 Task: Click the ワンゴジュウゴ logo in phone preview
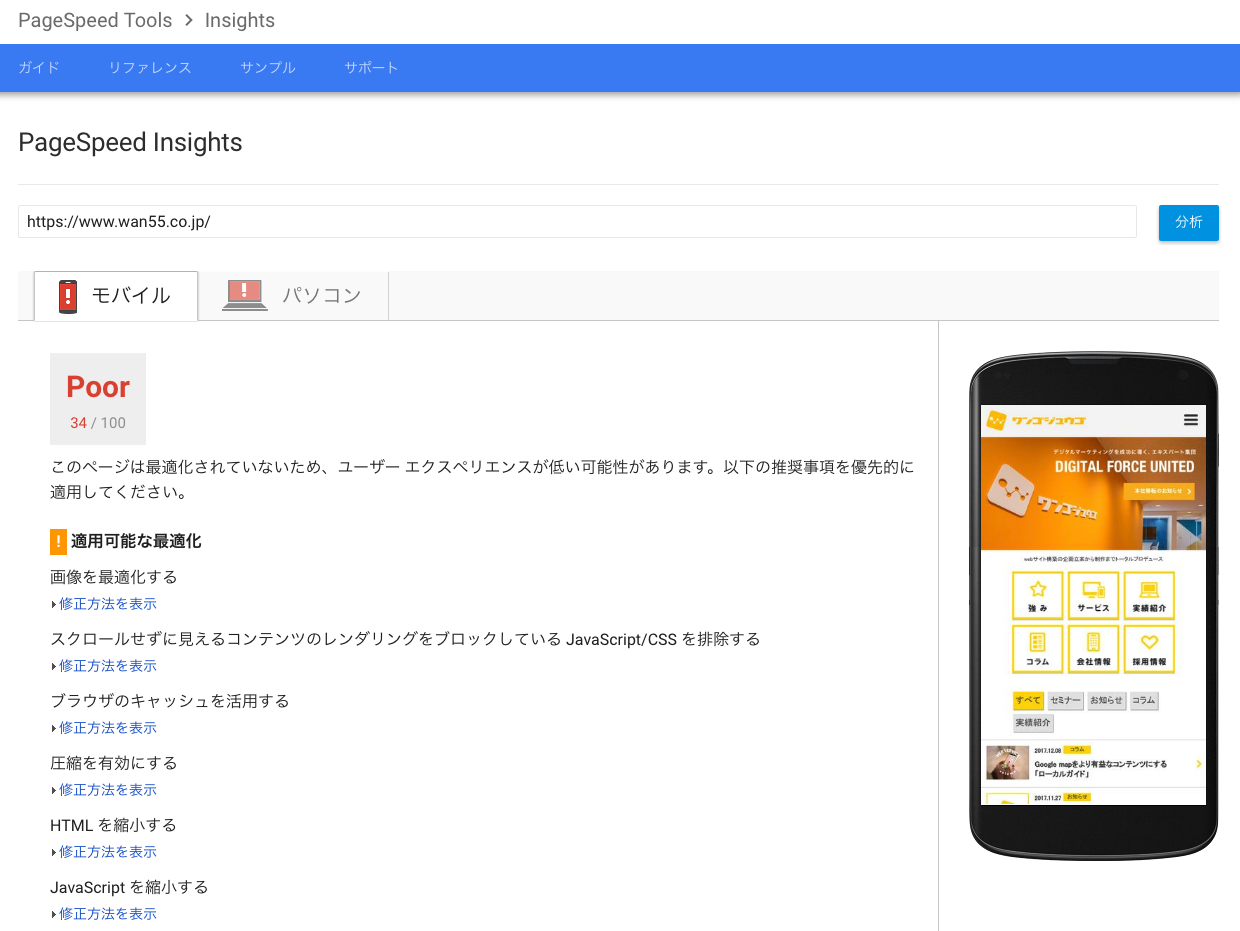click(1035, 421)
